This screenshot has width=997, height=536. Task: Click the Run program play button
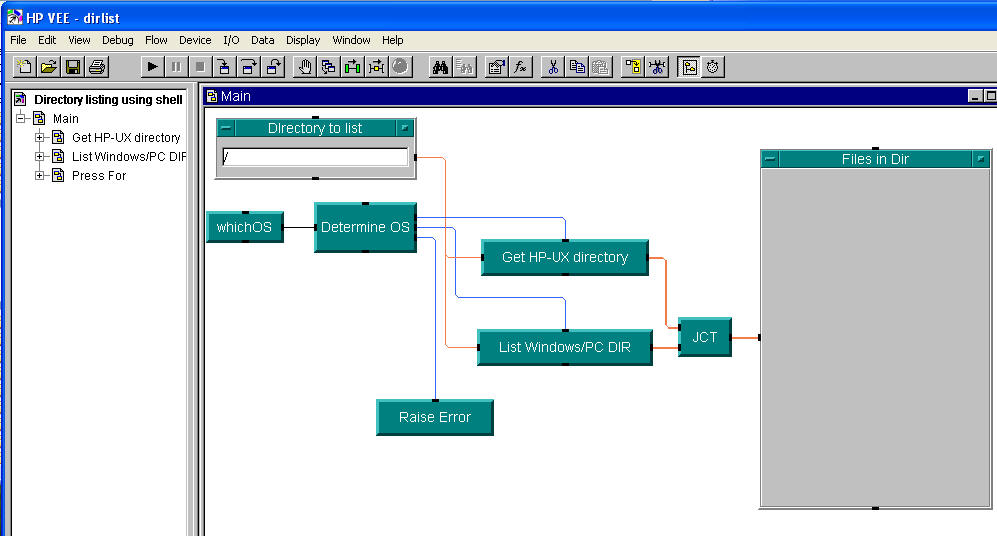tap(153, 67)
